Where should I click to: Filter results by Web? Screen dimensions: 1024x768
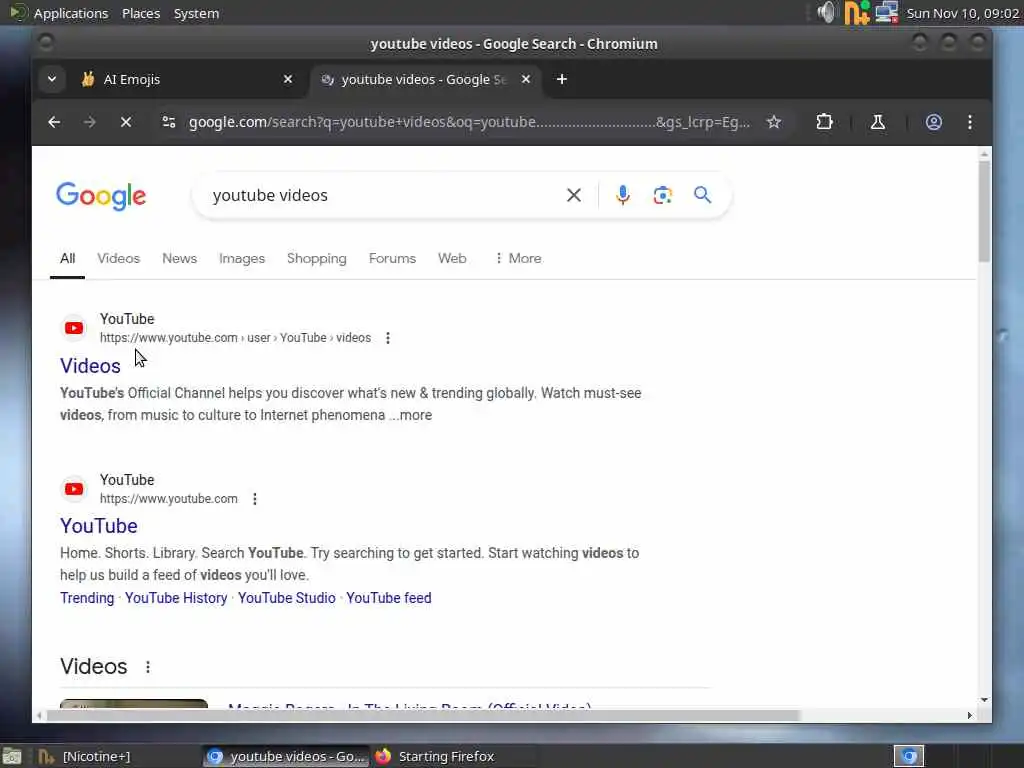click(452, 259)
